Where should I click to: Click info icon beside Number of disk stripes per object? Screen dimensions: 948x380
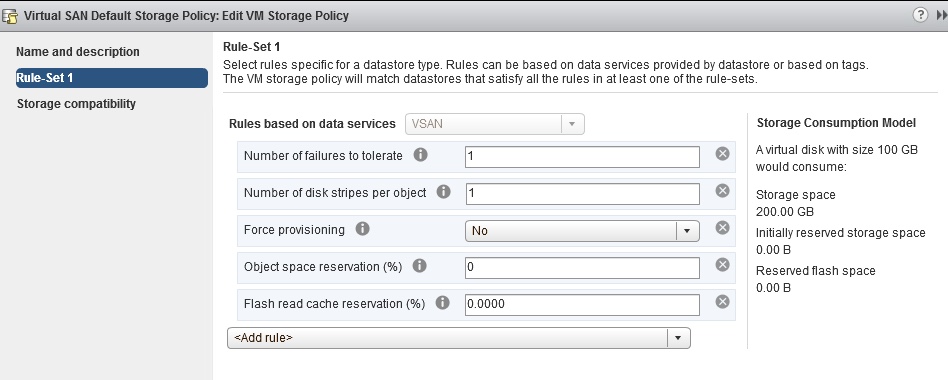click(x=443, y=192)
